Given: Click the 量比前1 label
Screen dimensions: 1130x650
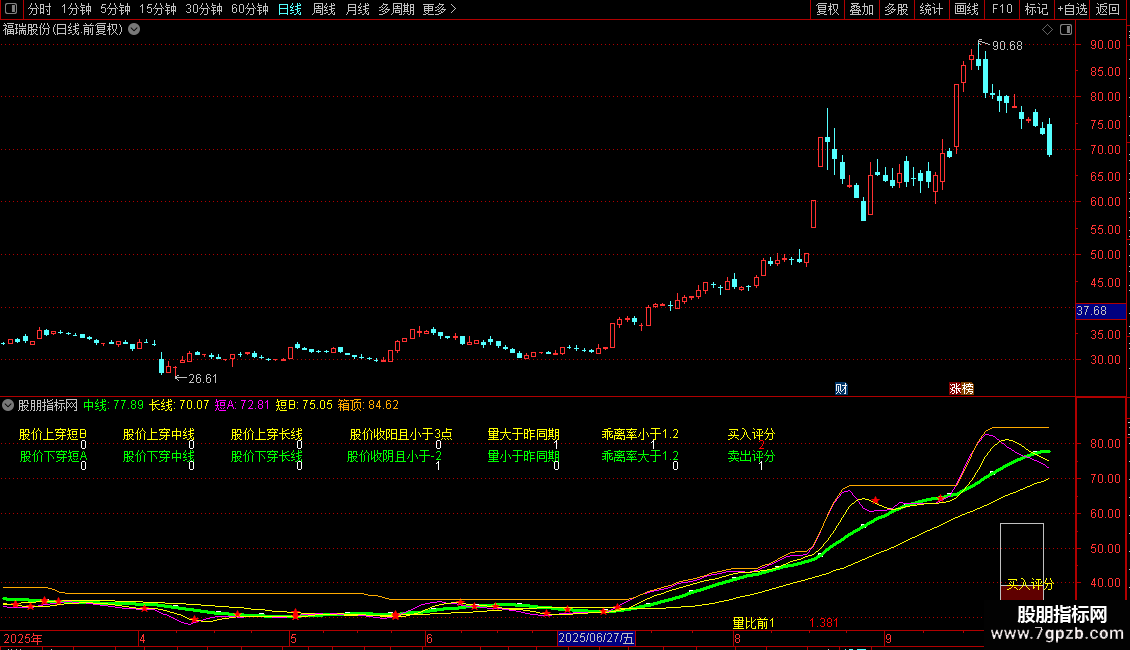Looking at the screenshot, I should tap(754, 623).
